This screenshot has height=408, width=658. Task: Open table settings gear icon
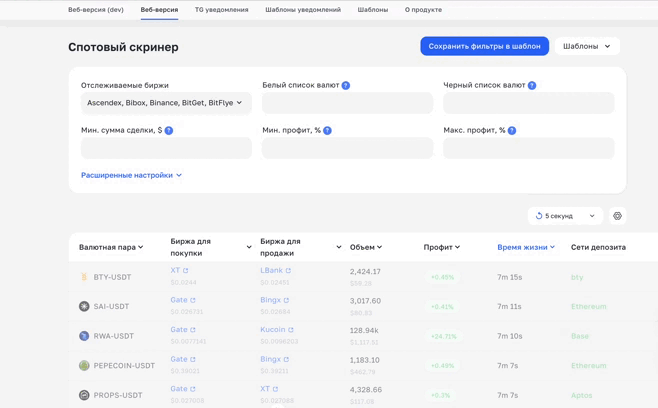[617, 216]
